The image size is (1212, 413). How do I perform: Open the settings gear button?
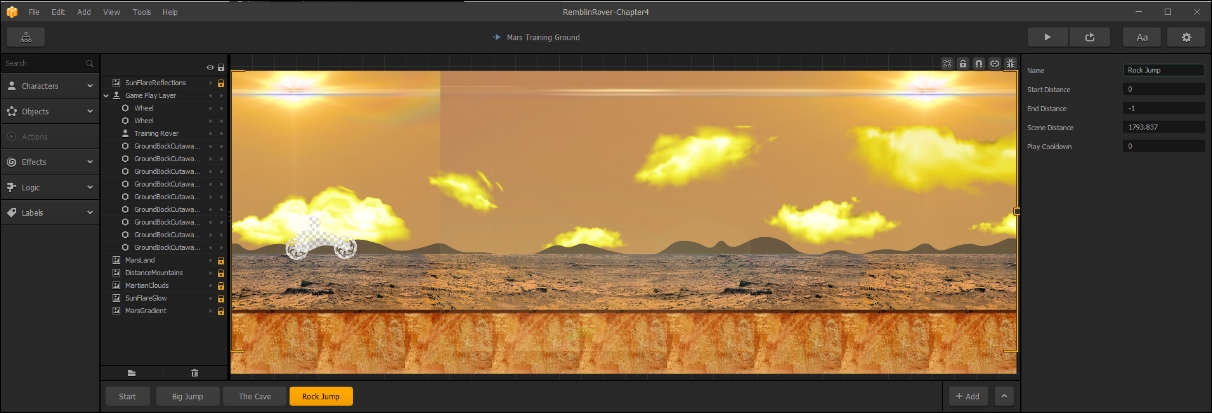click(x=1186, y=37)
